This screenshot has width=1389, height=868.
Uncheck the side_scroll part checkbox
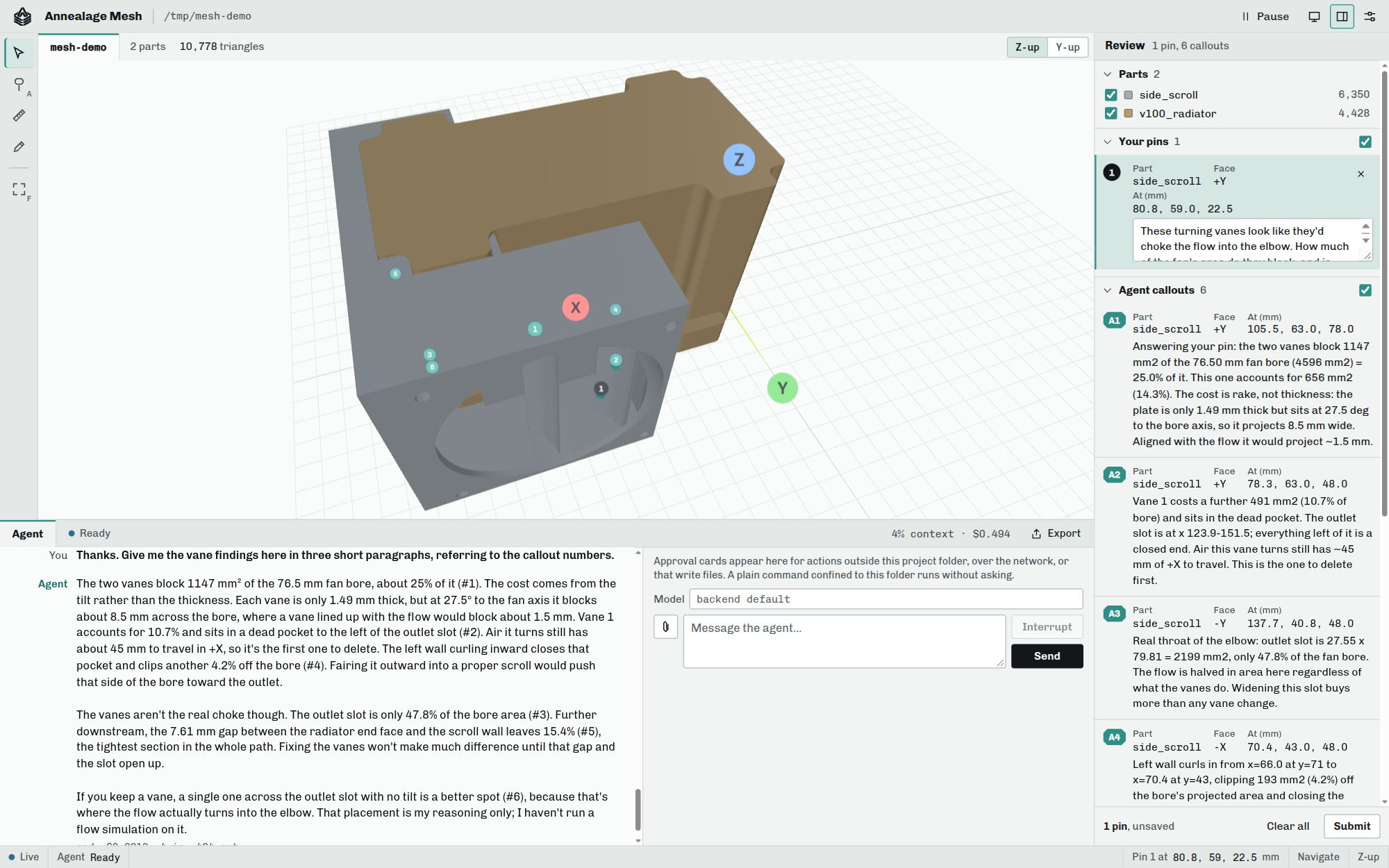point(1111,94)
